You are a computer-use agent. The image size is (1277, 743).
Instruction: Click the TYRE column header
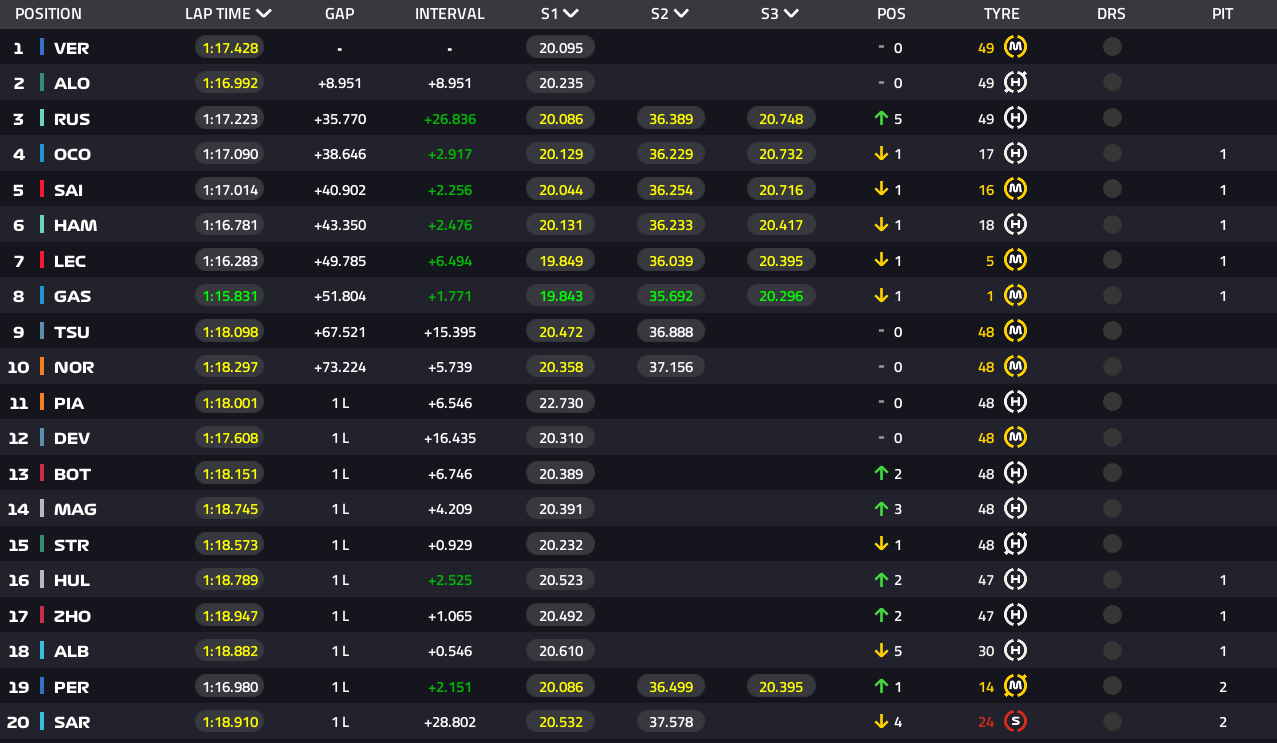click(1001, 14)
